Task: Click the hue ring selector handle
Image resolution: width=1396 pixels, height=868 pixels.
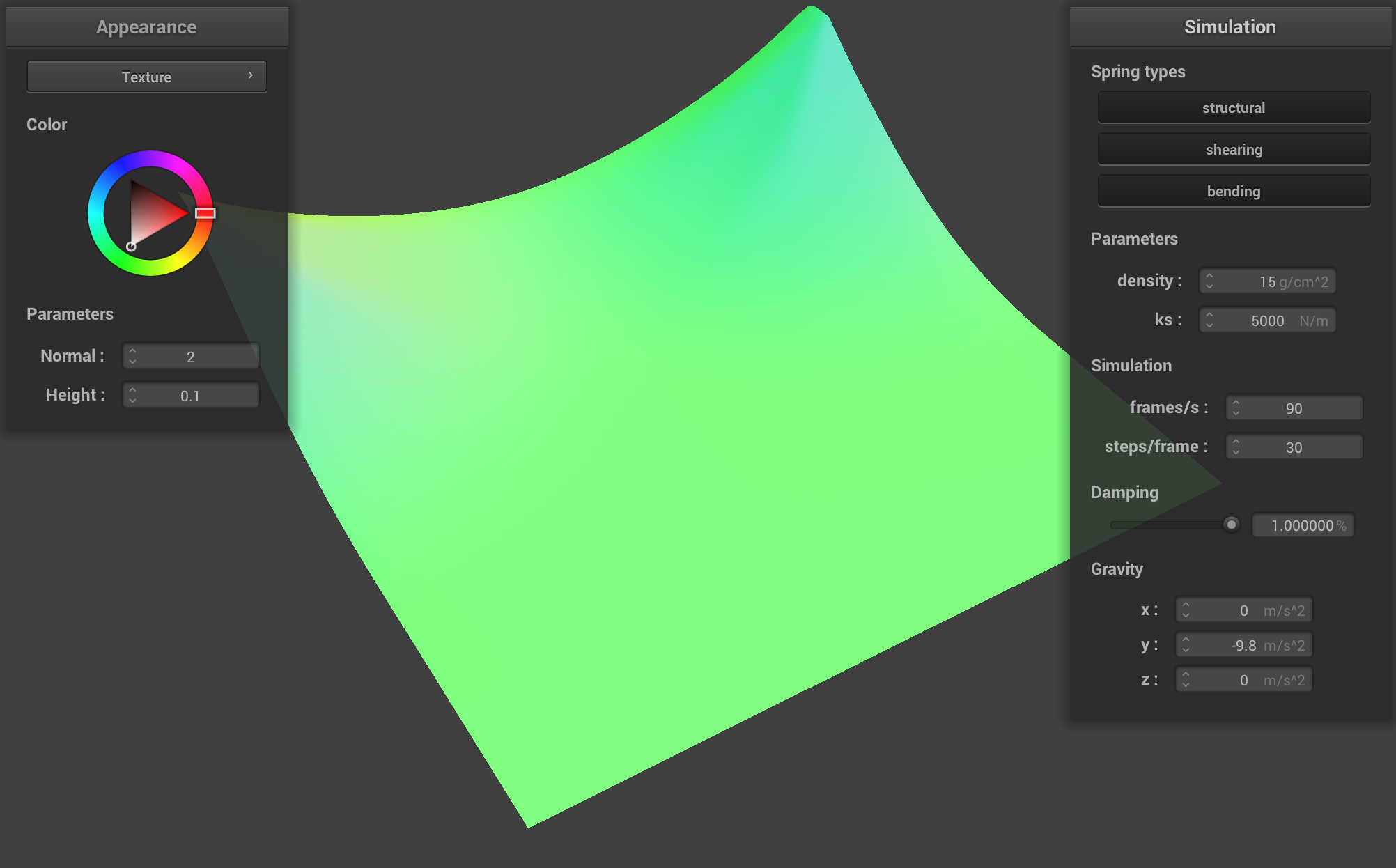Action: point(205,213)
